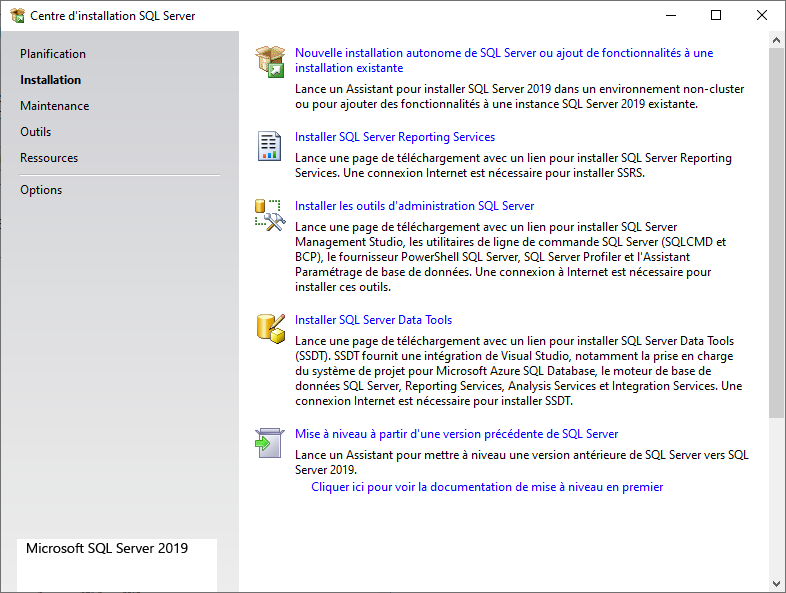Open the Options section
The image size is (786, 593).
pos(41,190)
